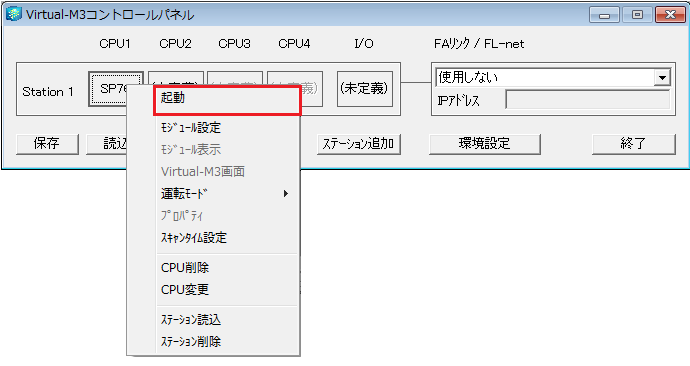
Task: Close the Virtual-M3 control panel window
Action: point(670,15)
